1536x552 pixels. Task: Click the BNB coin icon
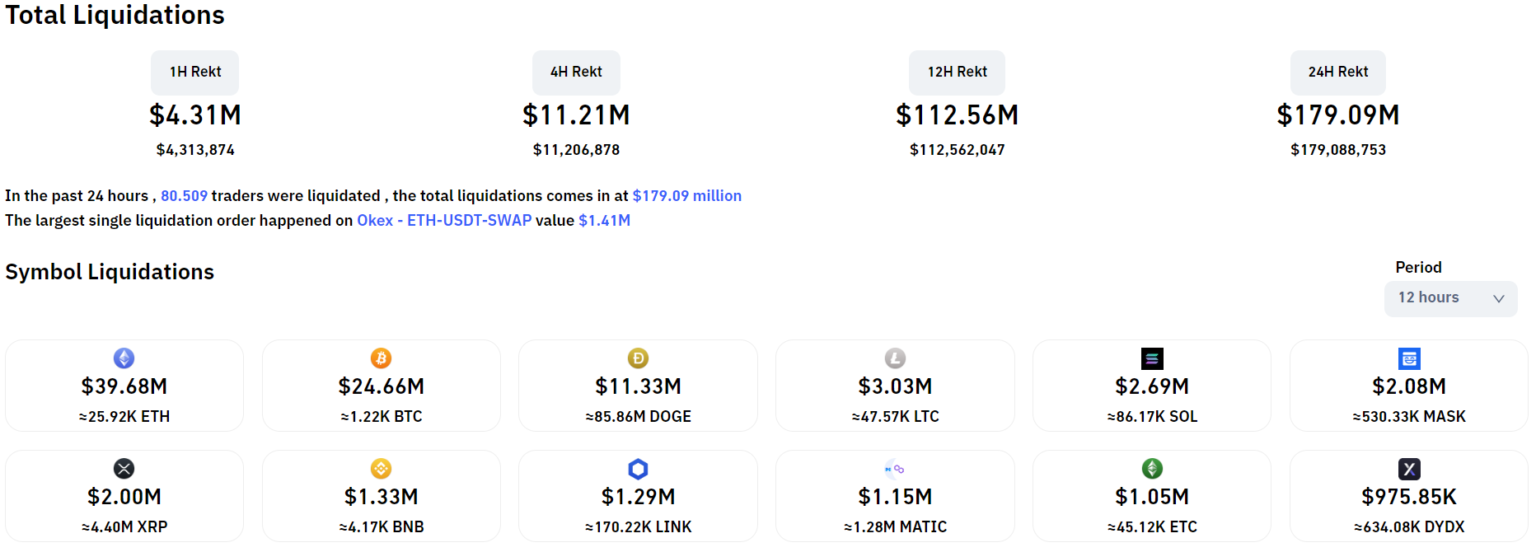coord(381,468)
